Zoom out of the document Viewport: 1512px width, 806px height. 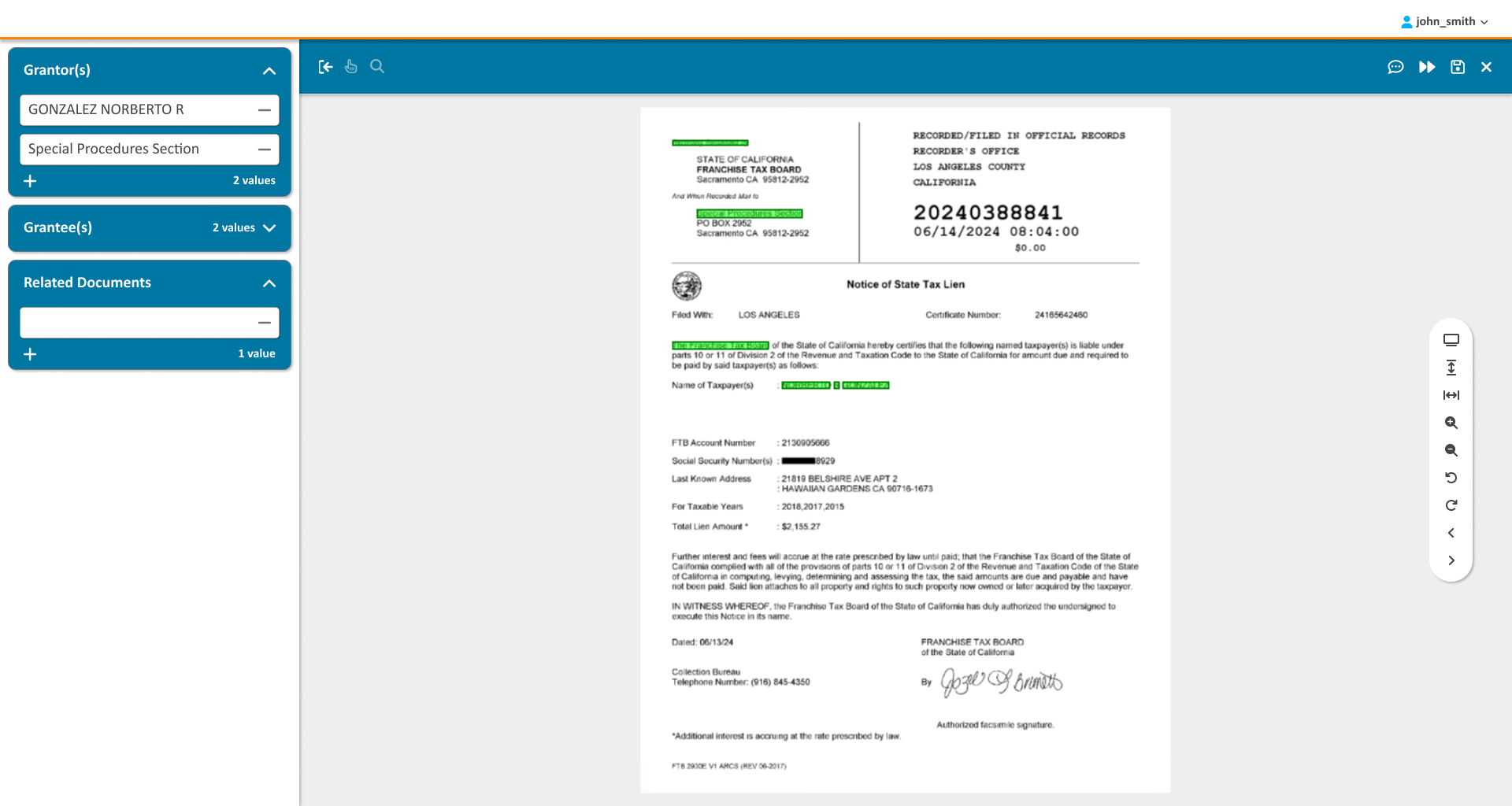click(1451, 450)
